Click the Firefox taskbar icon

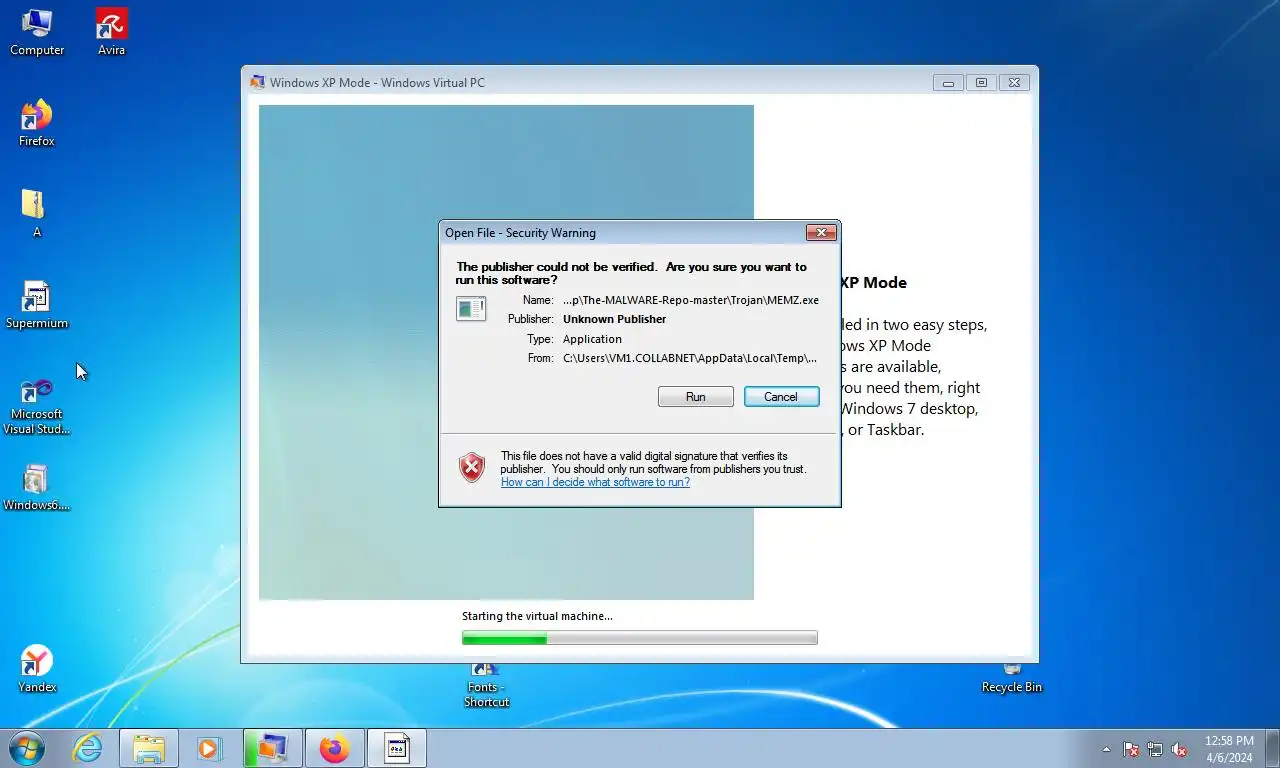334,748
